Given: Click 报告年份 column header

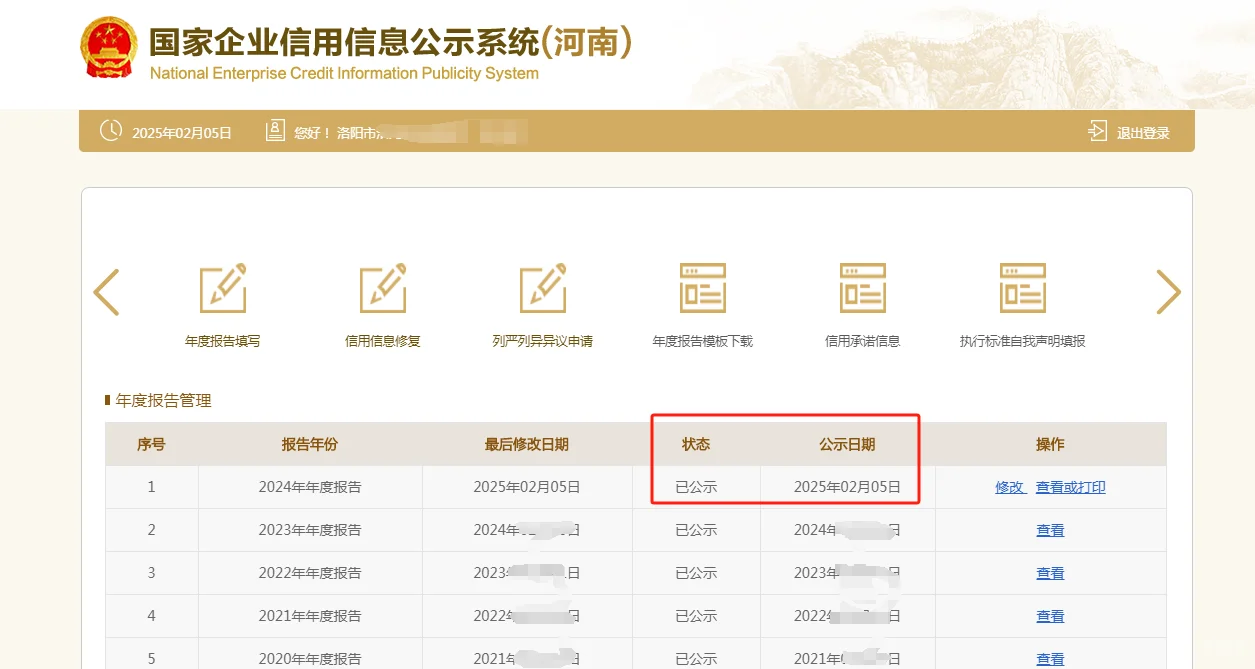Looking at the screenshot, I should pyautogui.click(x=310, y=444).
